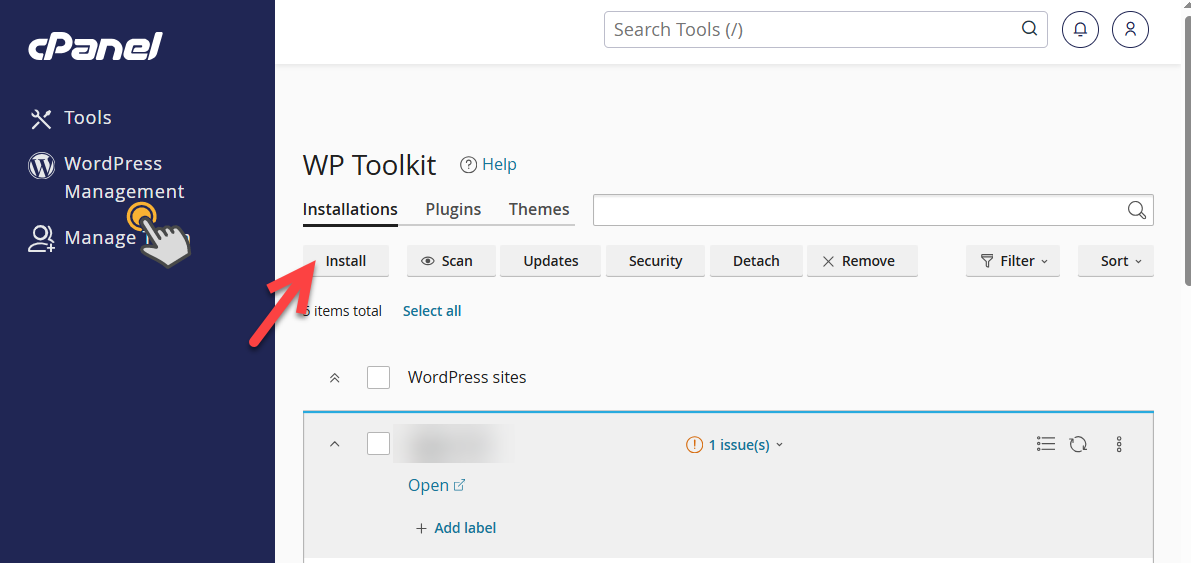Click the Select all link

[432, 311]
